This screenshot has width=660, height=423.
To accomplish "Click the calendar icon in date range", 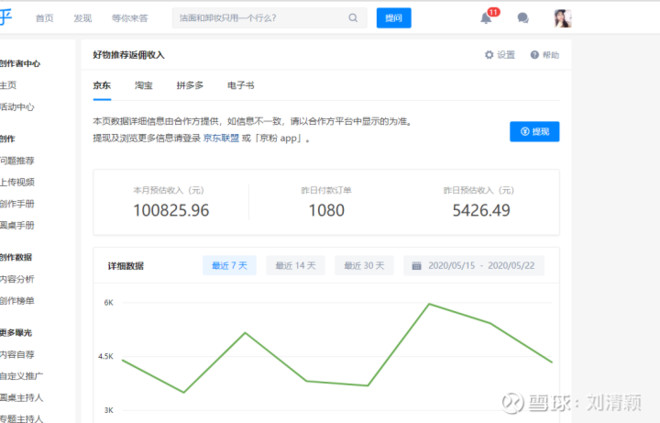I will click(416, 265).
